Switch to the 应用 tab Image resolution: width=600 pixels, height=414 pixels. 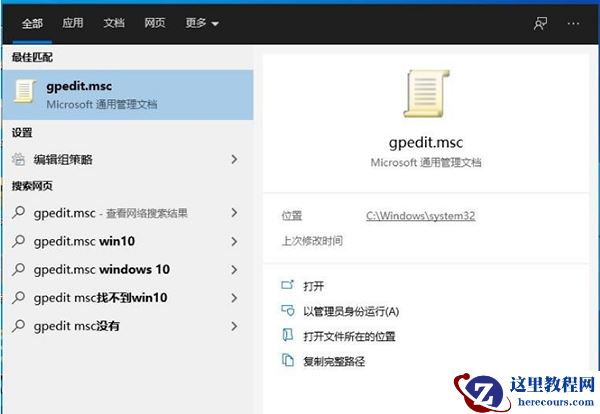pyautogui.click(x=73, y=23)
